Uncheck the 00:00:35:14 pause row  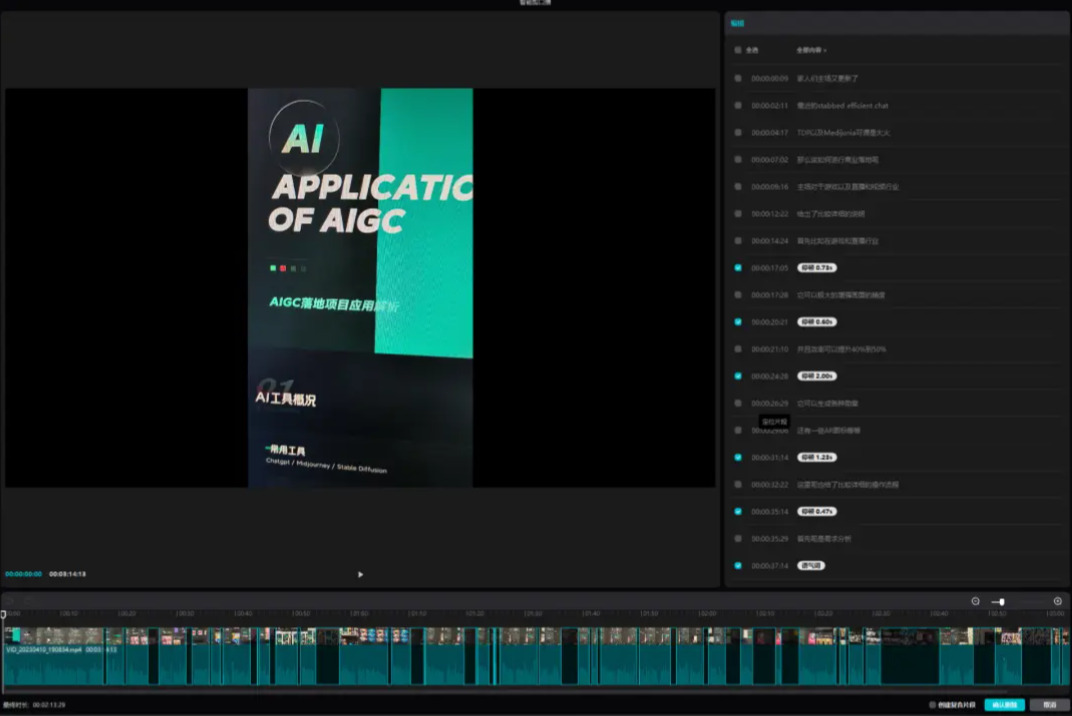[738, 512]
